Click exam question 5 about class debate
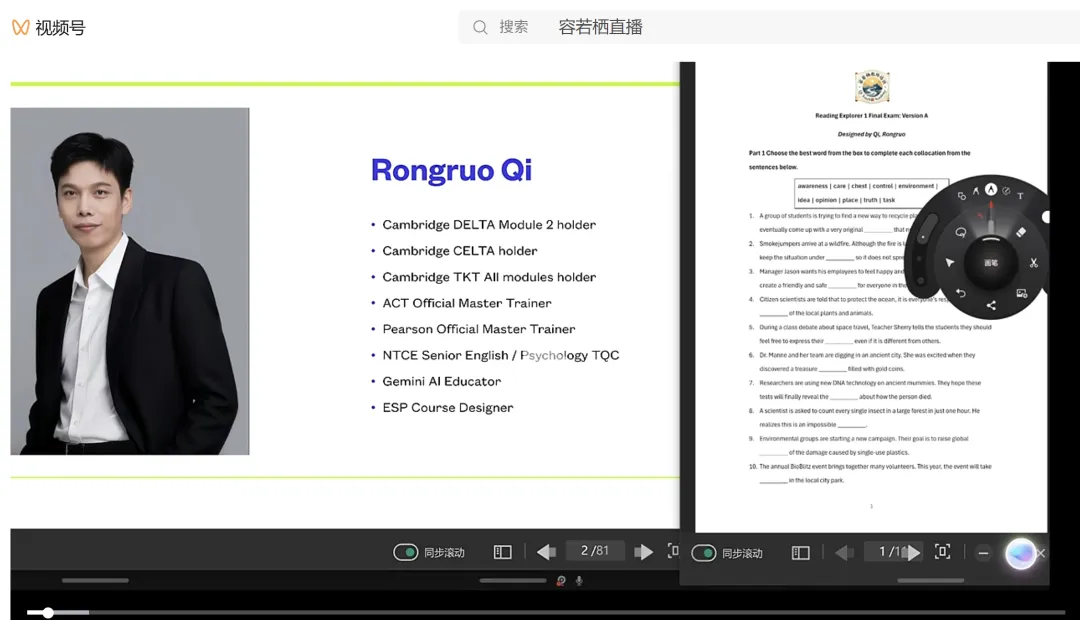 tap(870, 334)
